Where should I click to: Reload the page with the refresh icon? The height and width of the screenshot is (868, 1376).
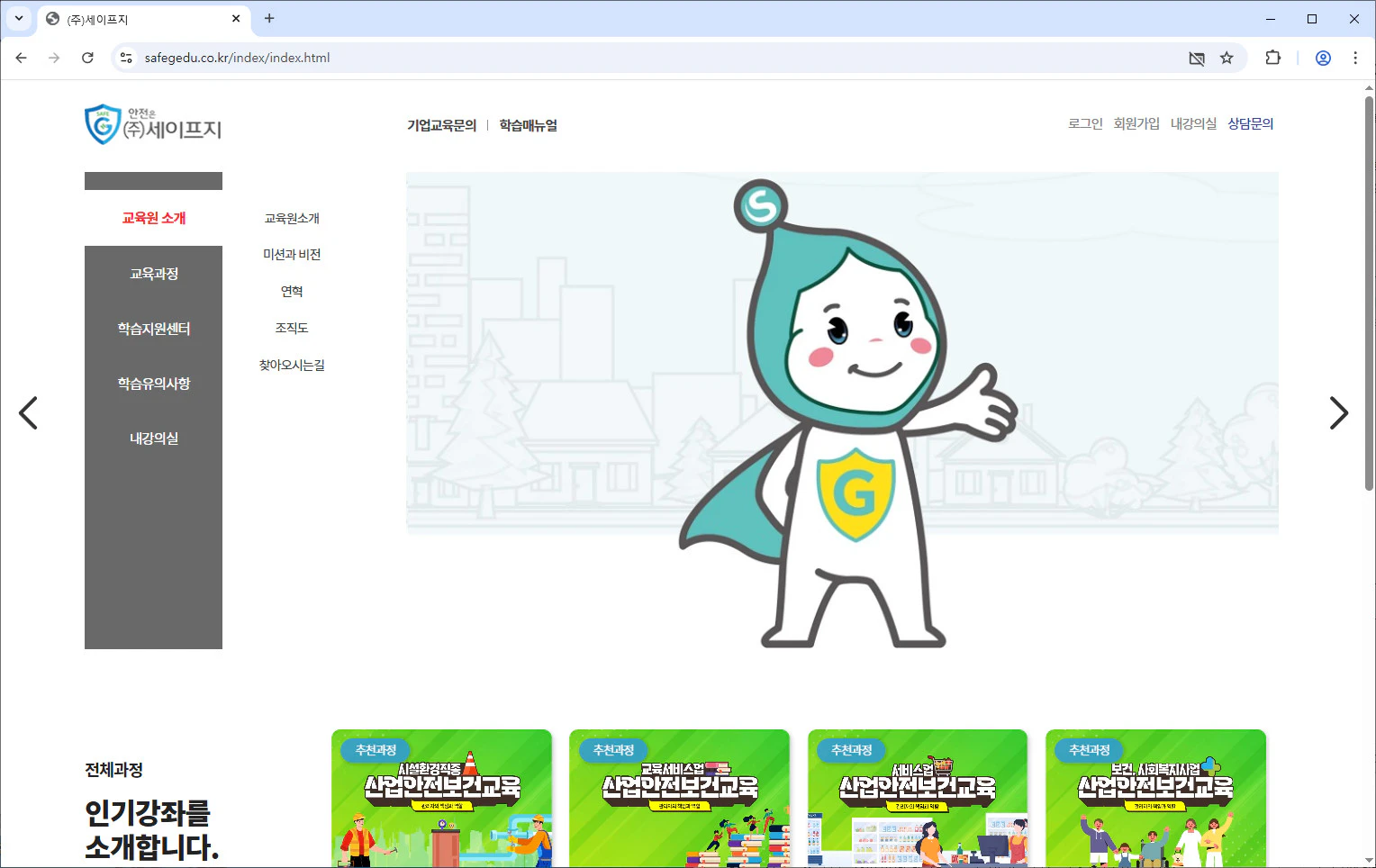tap(87, 58)
